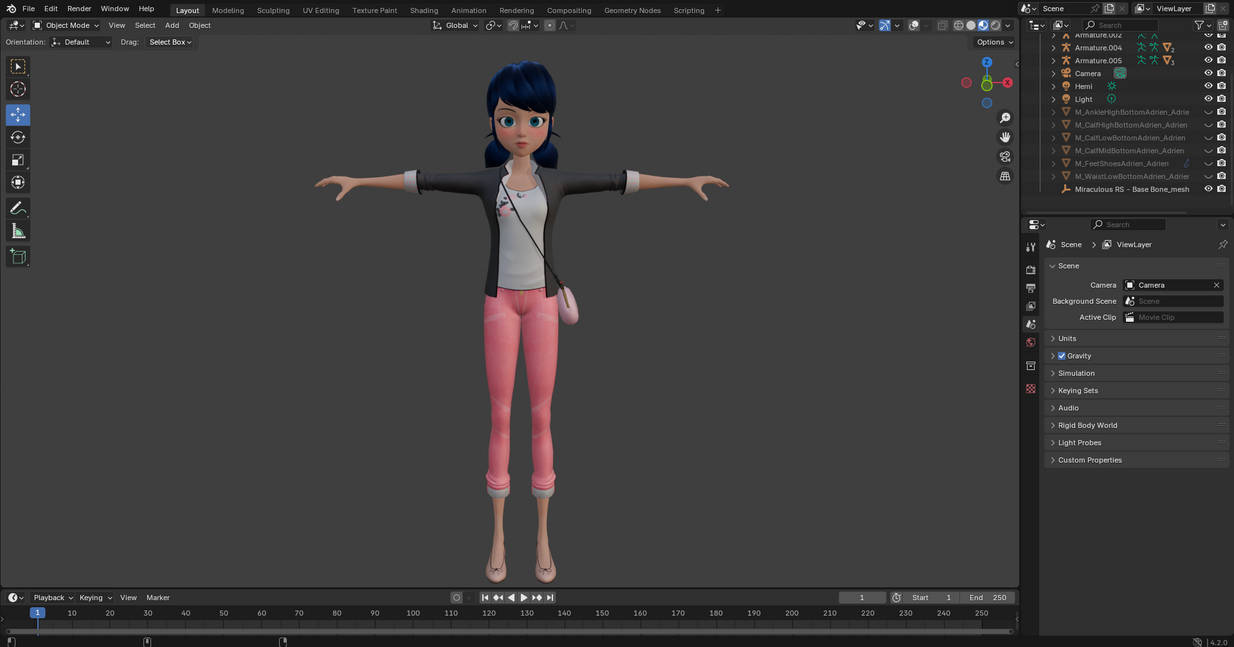Open the viewport Add menu
Image resolution: width=1234 pixels, height=647 pixels.
coord(172,25)
